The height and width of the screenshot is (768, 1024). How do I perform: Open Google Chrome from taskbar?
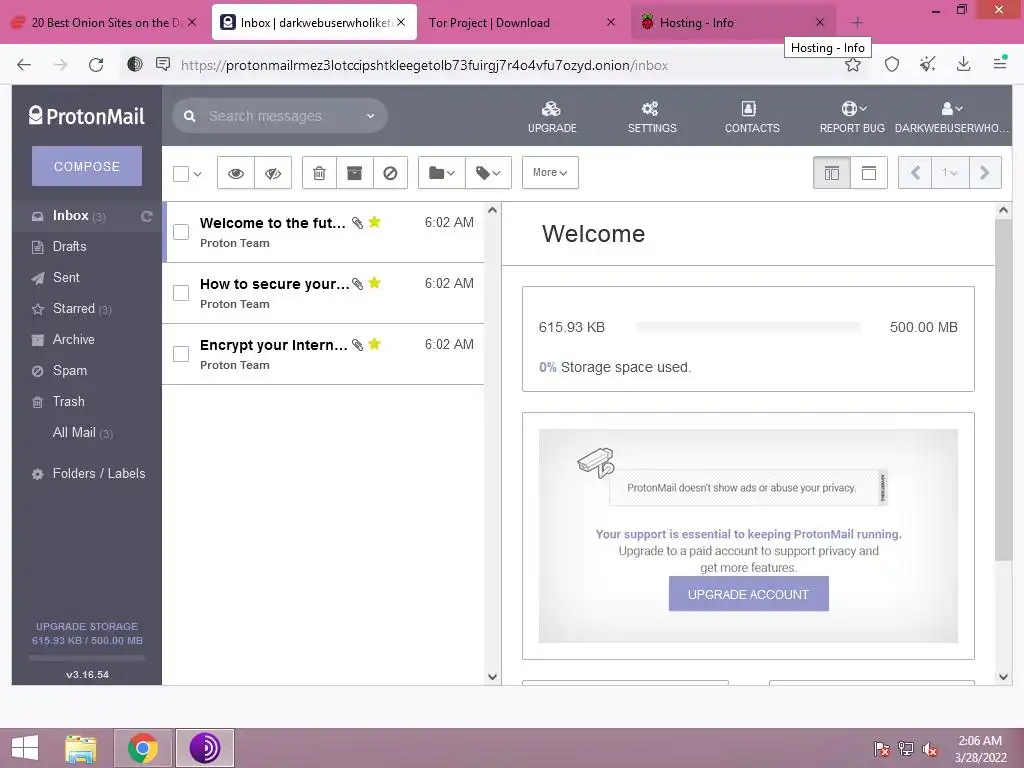pyautogui.click(x=143, y=748)
